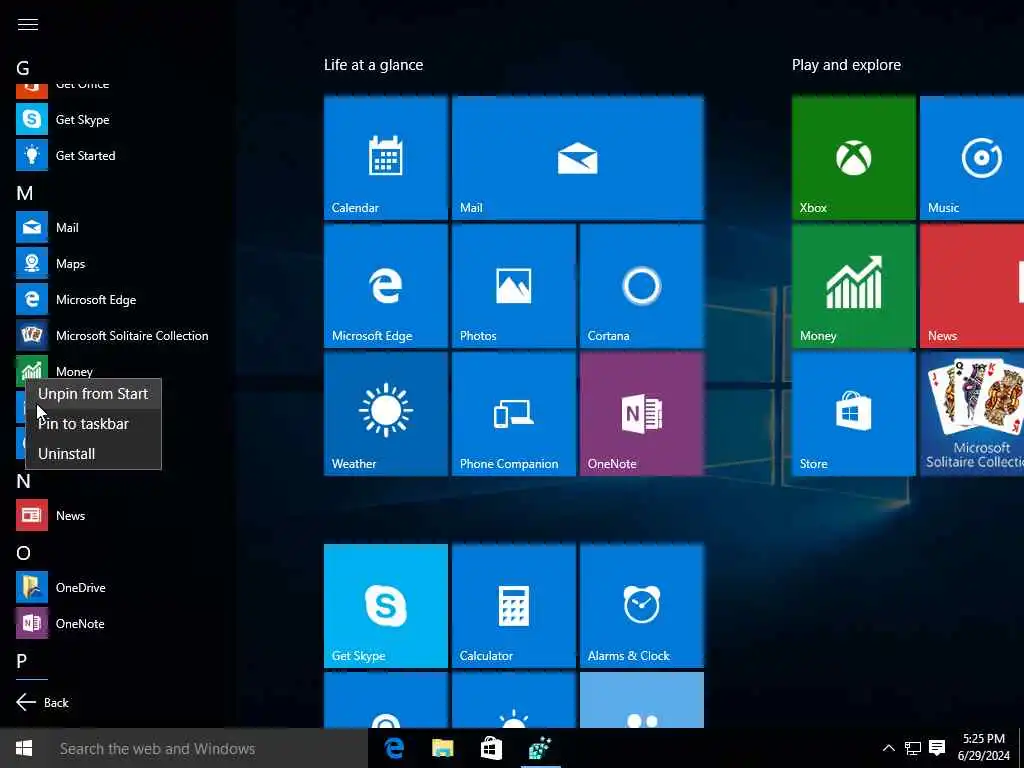Image resolution: width=1024 pixels, height=768 pixels.
Task: Launch the Calculator tile
Action: [x=514, y=606]
